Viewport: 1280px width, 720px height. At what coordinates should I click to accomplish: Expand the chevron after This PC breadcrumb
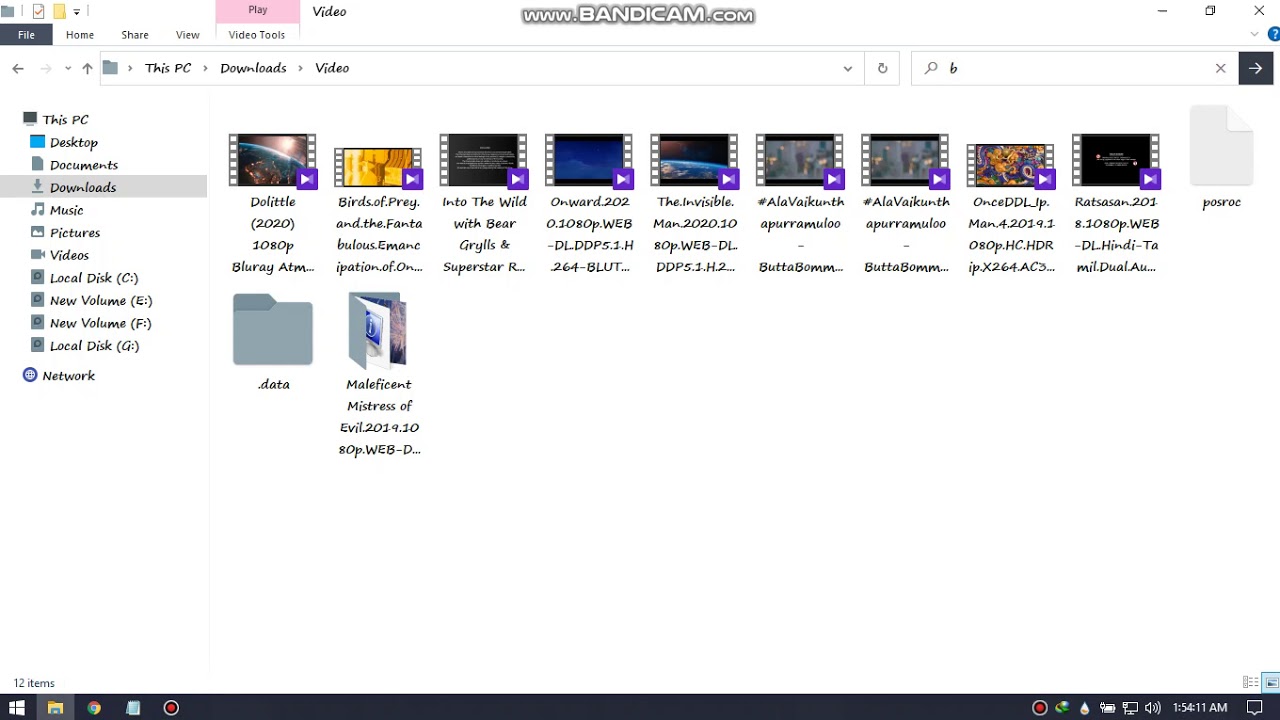206,68
